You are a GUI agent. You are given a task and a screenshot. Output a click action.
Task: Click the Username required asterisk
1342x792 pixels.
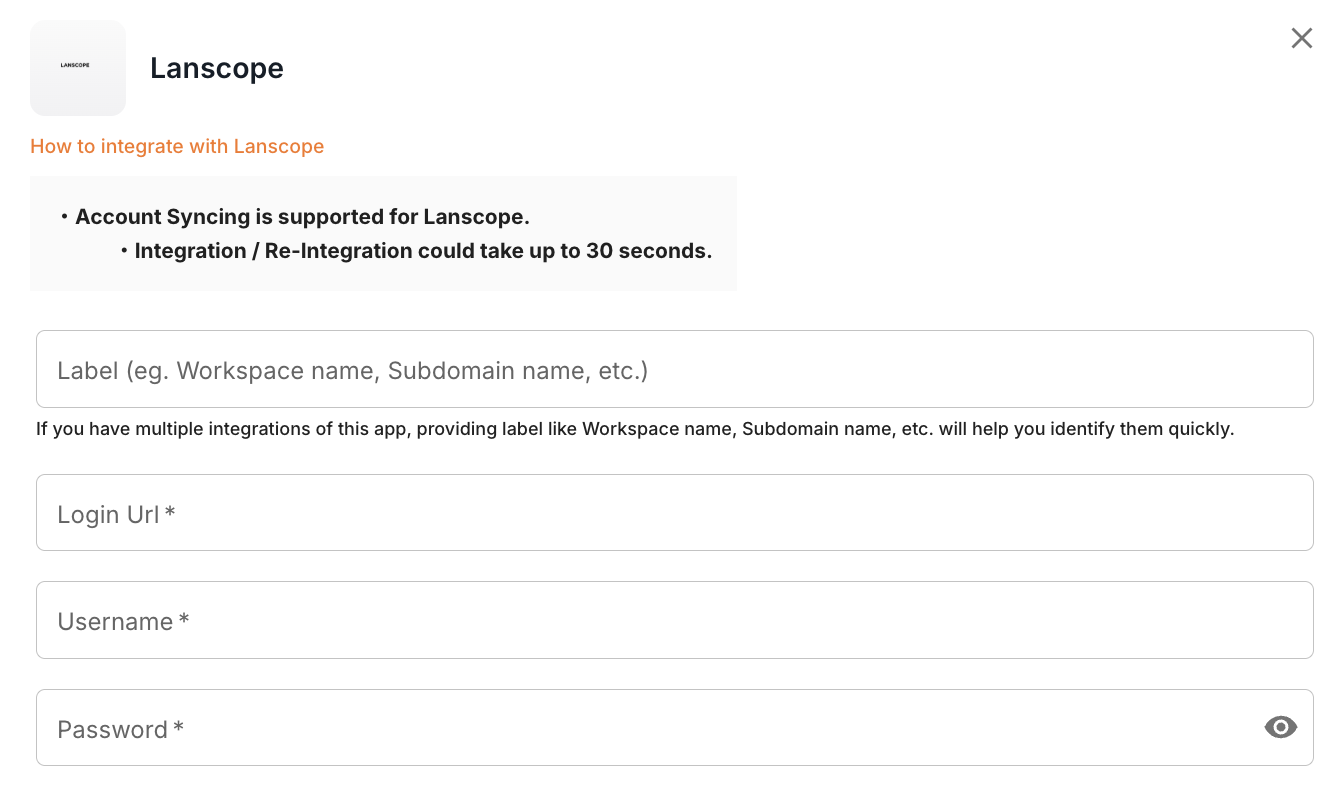pyautogui.click(x=184, y=621)
